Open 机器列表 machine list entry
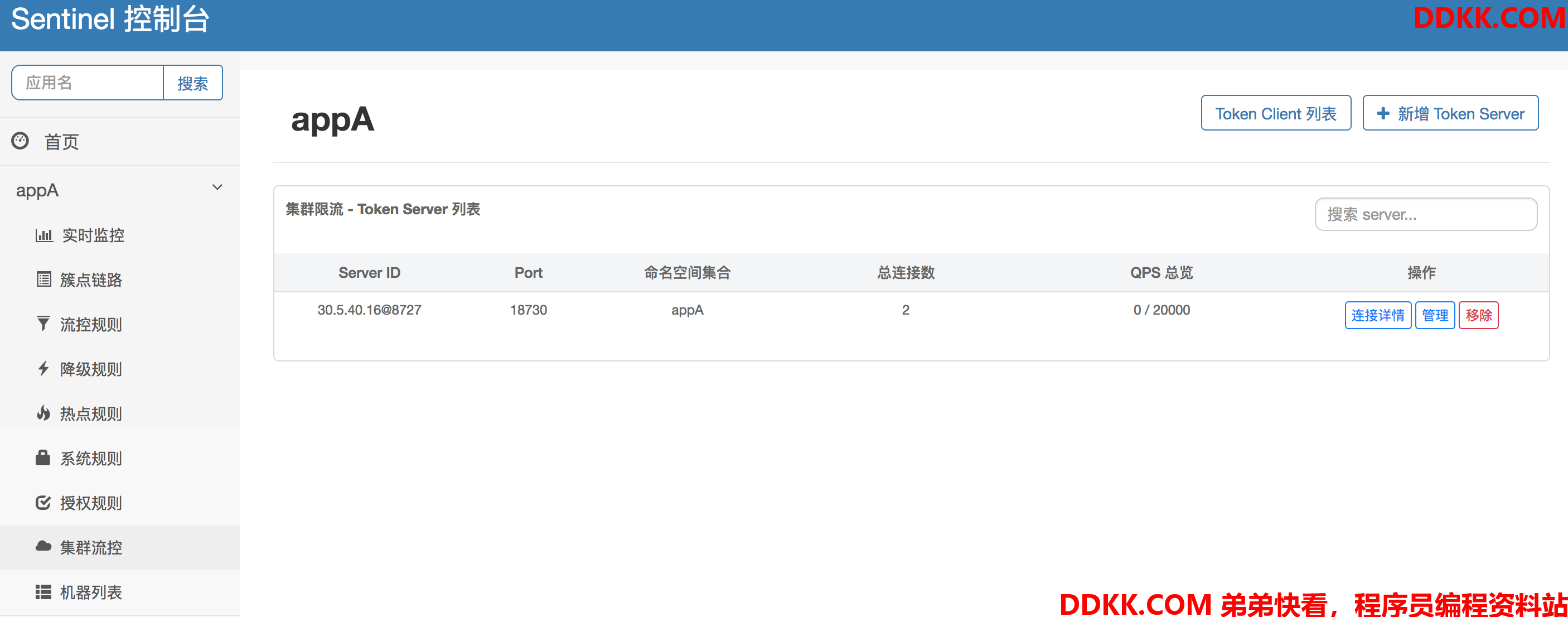The width and height of the screenshot is (1568, 617). pos(120,592)
